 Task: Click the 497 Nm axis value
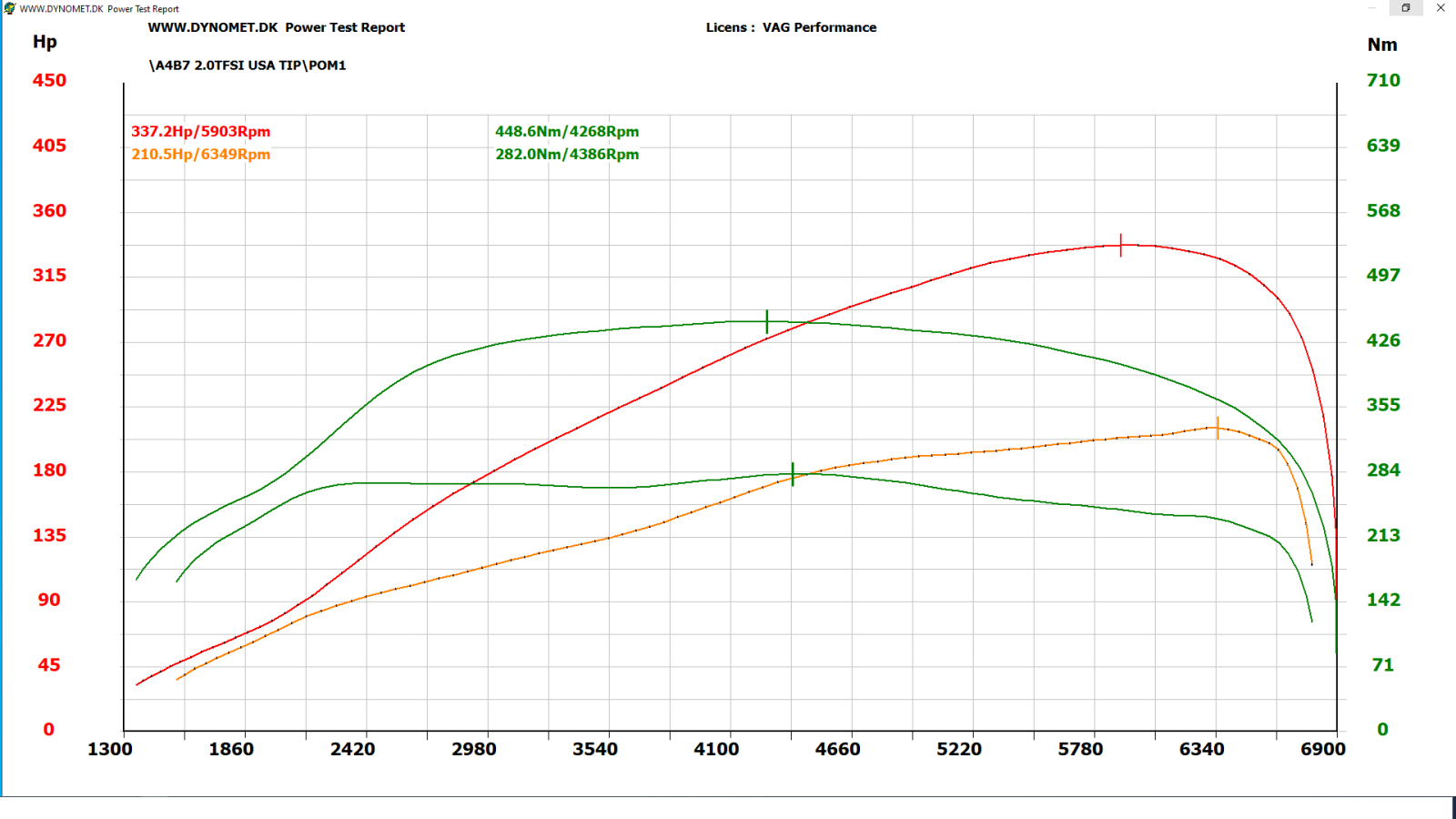pyautogui.click(x=1383, y=275)
